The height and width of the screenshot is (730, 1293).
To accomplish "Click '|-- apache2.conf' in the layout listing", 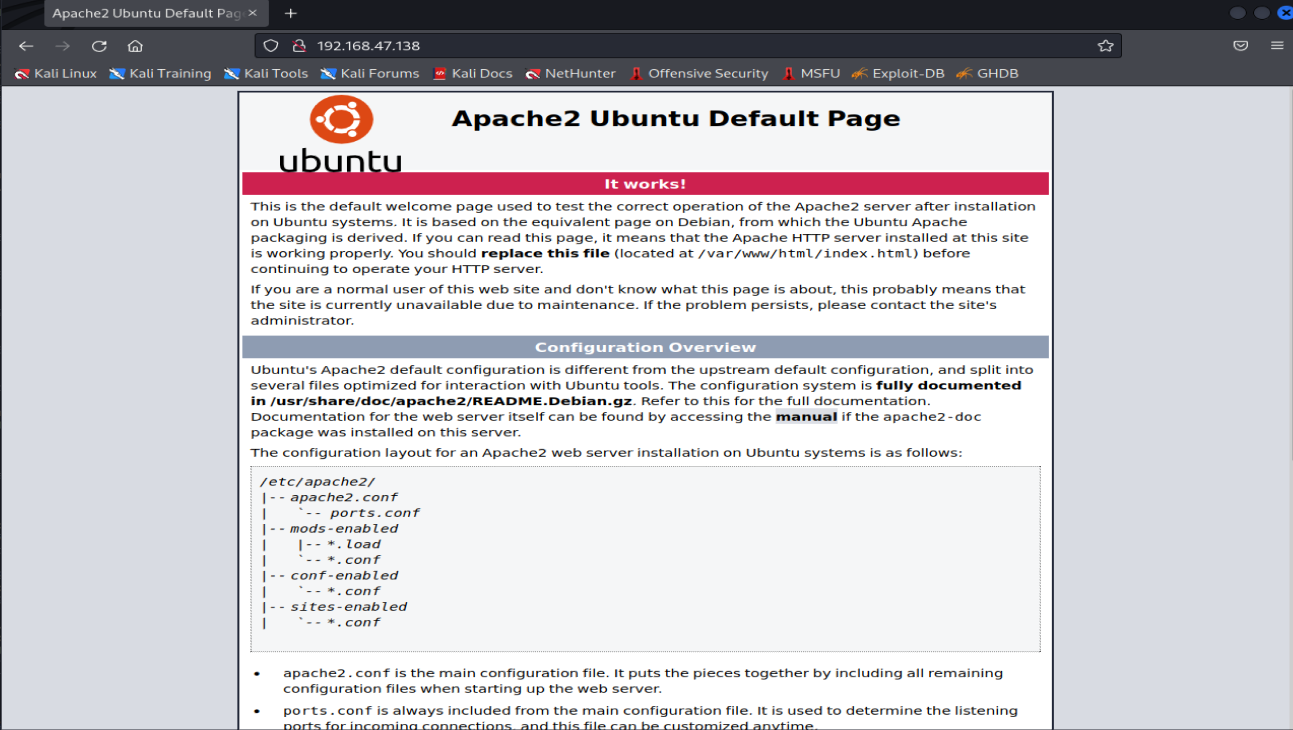I will [329, 497].
